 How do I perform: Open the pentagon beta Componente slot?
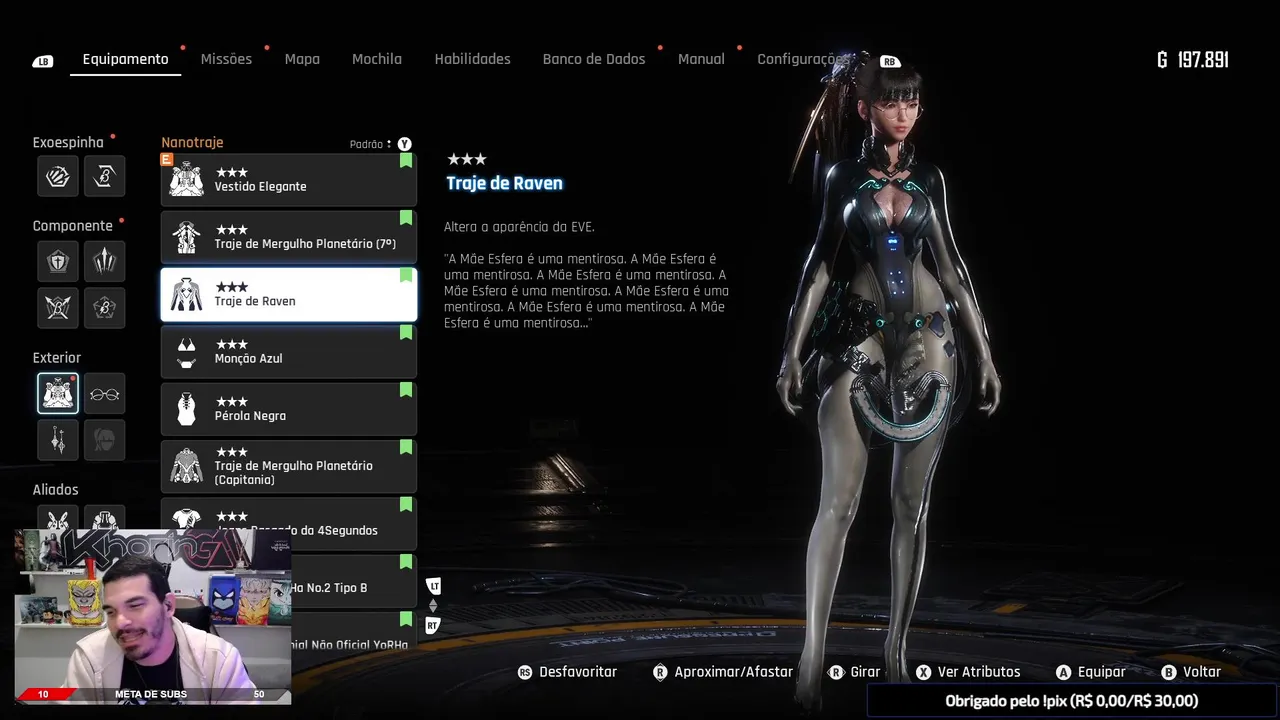click(105, 308)
